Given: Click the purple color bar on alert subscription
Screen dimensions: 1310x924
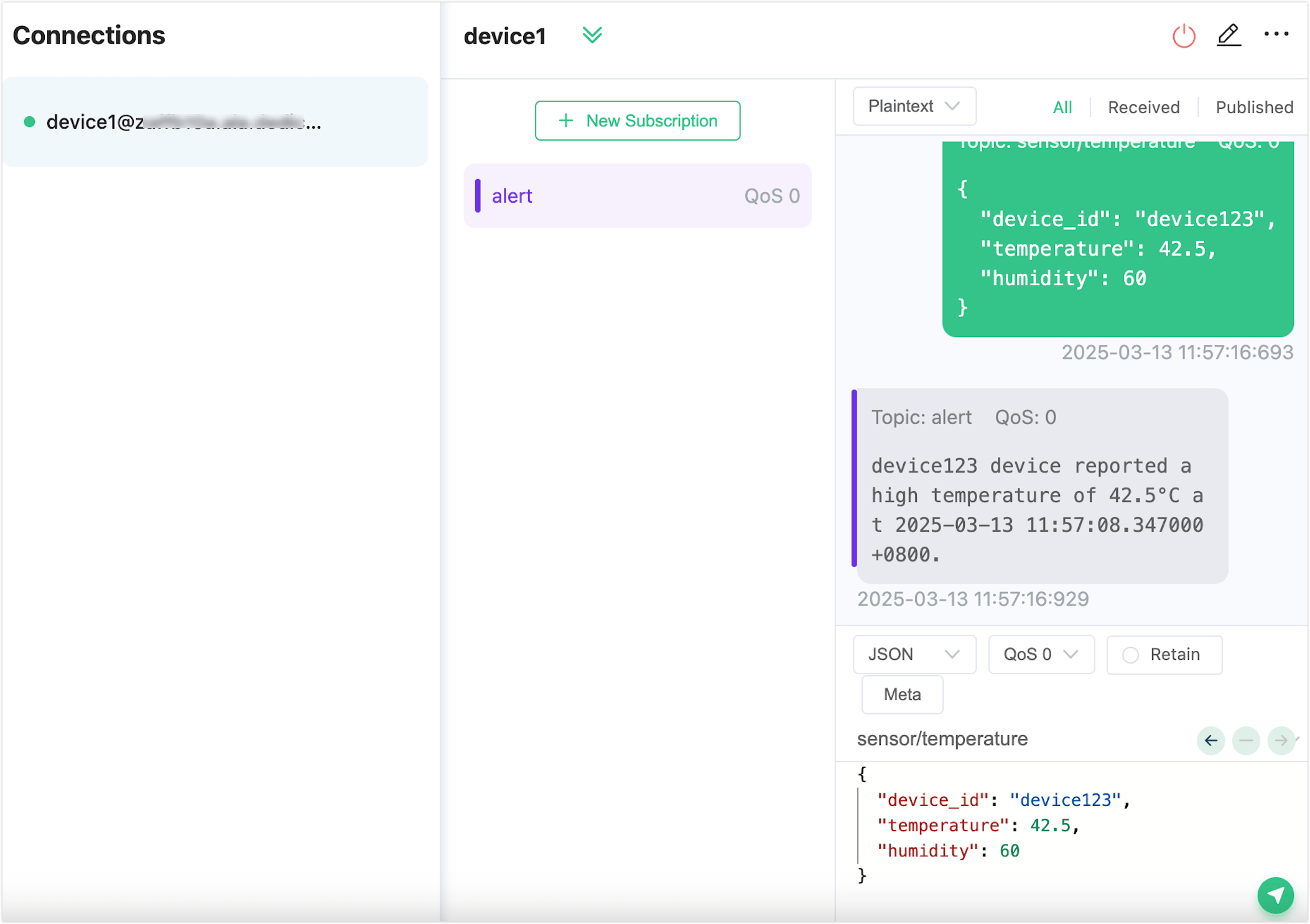Looking at the screenshot, I should pos(478,196).
